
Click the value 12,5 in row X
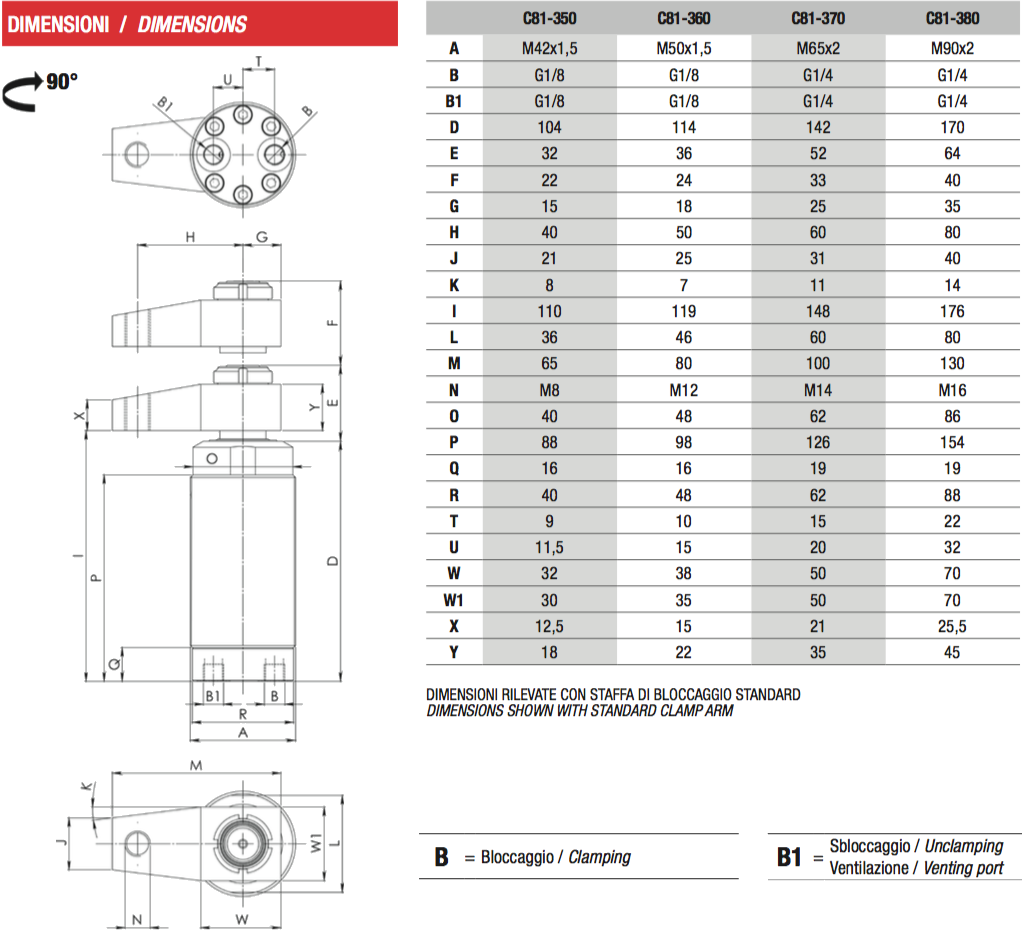pos(549,626)
